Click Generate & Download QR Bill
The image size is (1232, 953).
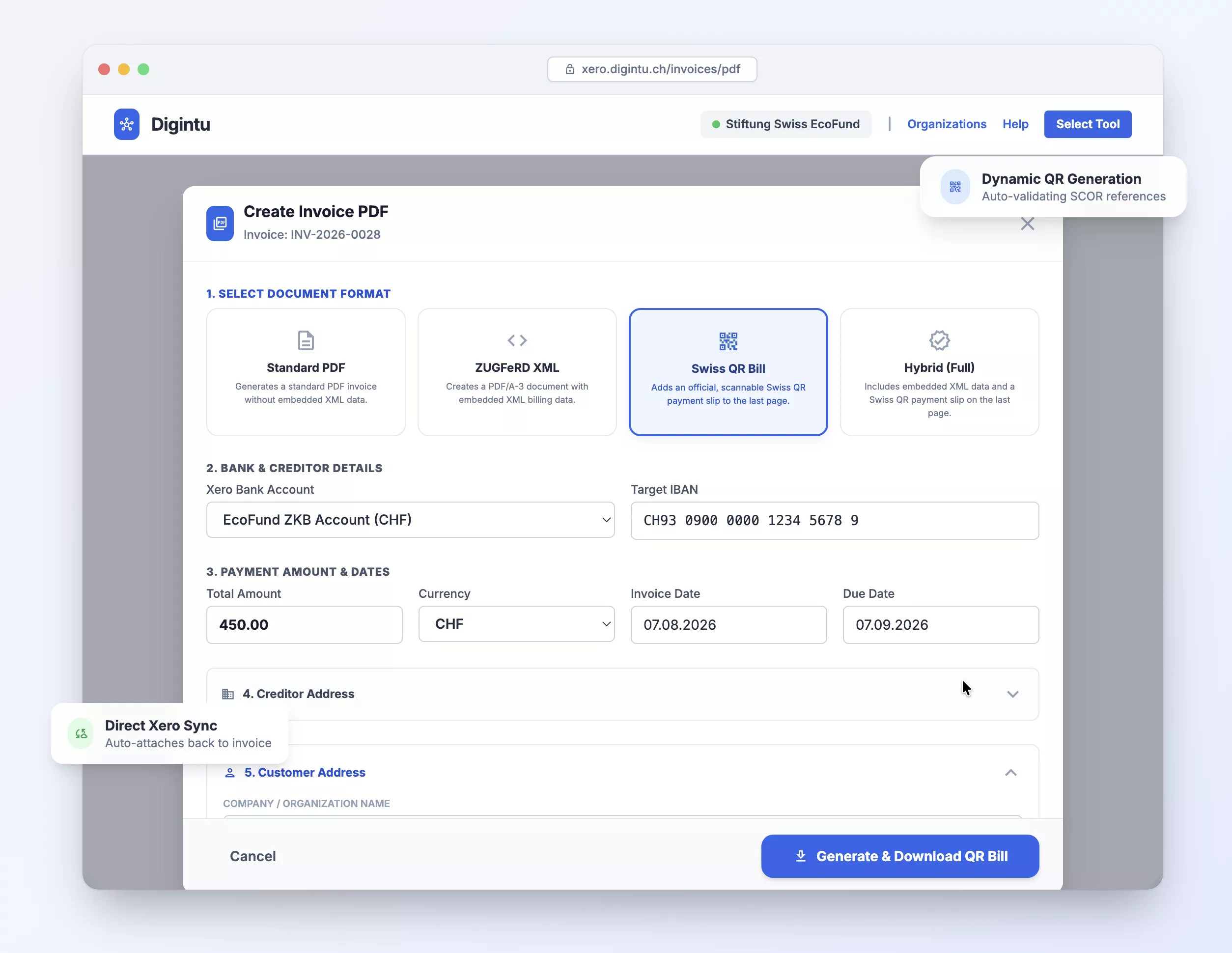pyautogui.click(x=900, y=856)
